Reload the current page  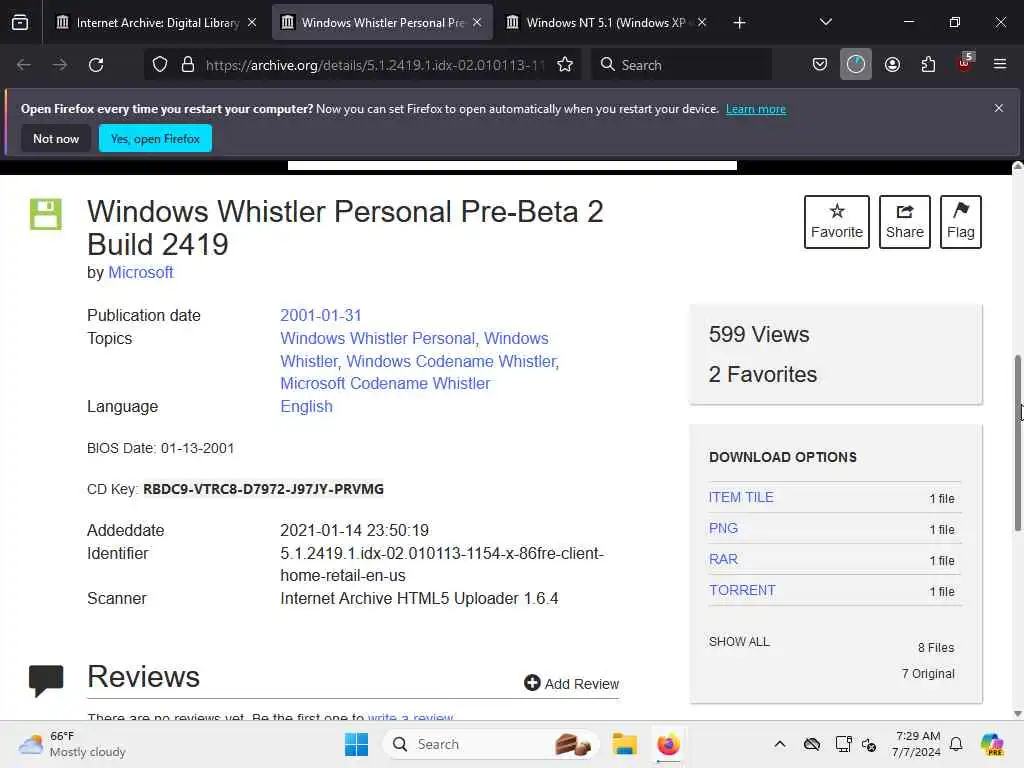tap(96, 65)
